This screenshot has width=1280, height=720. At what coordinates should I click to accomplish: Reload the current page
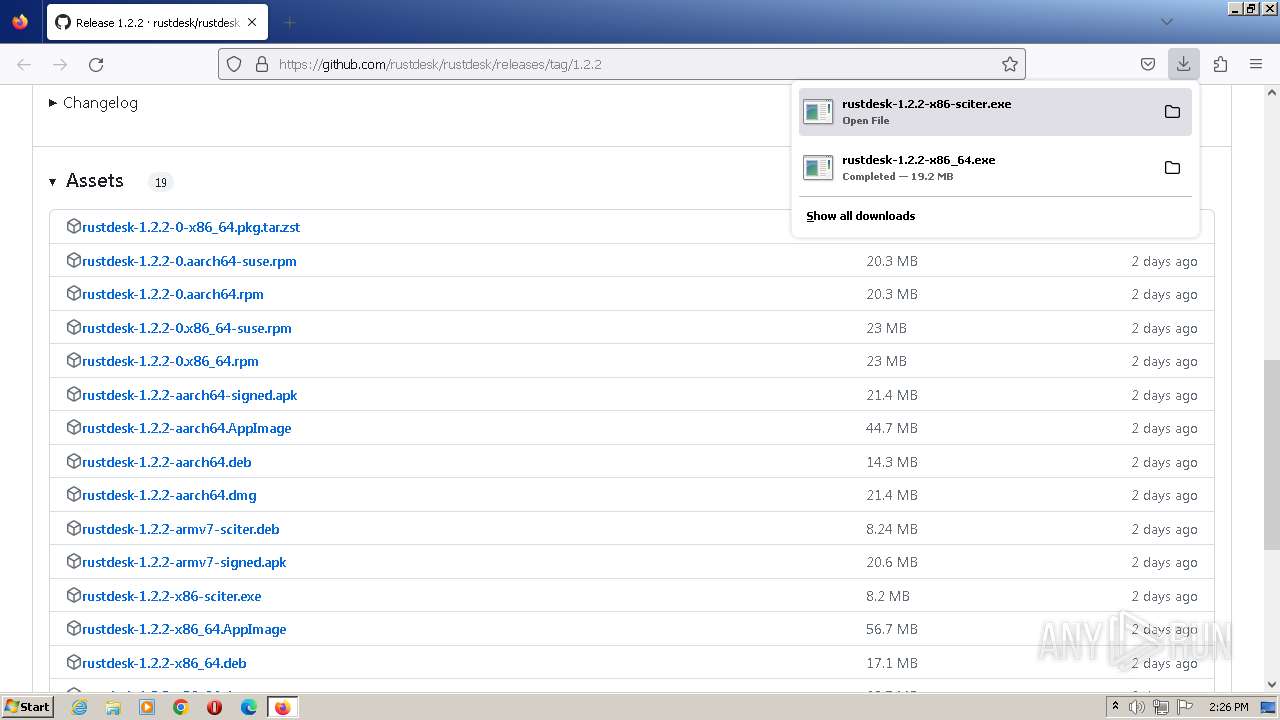click(x=96, y=64)
